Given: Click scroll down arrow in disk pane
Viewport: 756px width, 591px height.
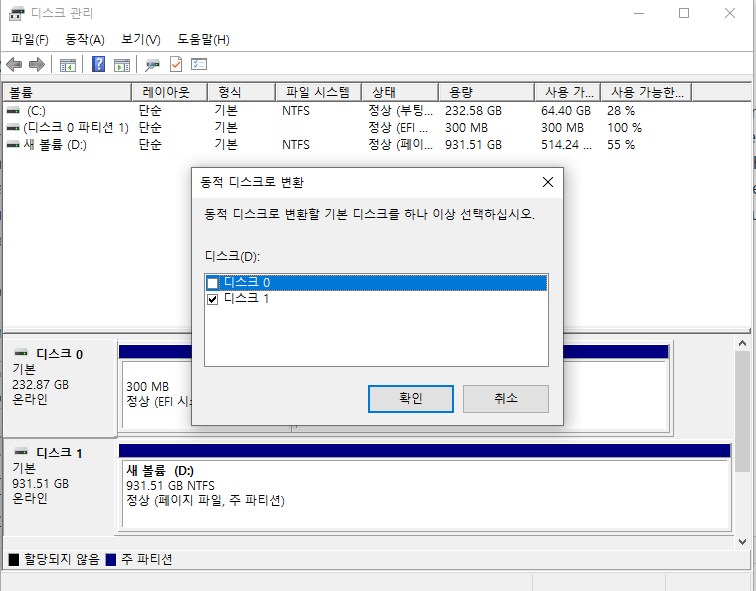Looking at the screenshot, I should (x=742, y=541).
